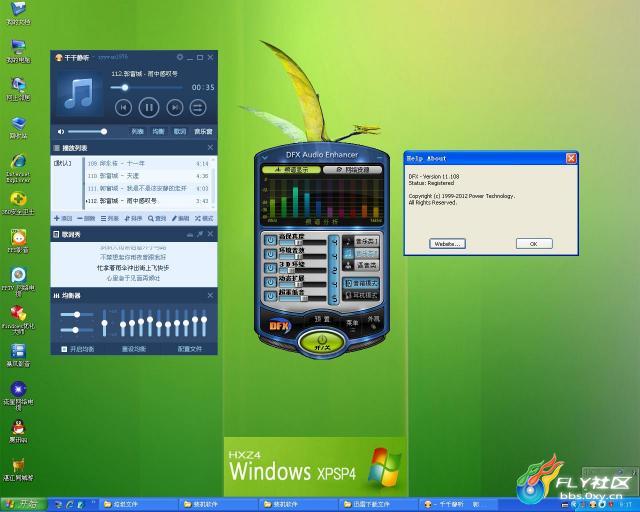
Task: Open the 模式 play mode menu
Action: 204,218
